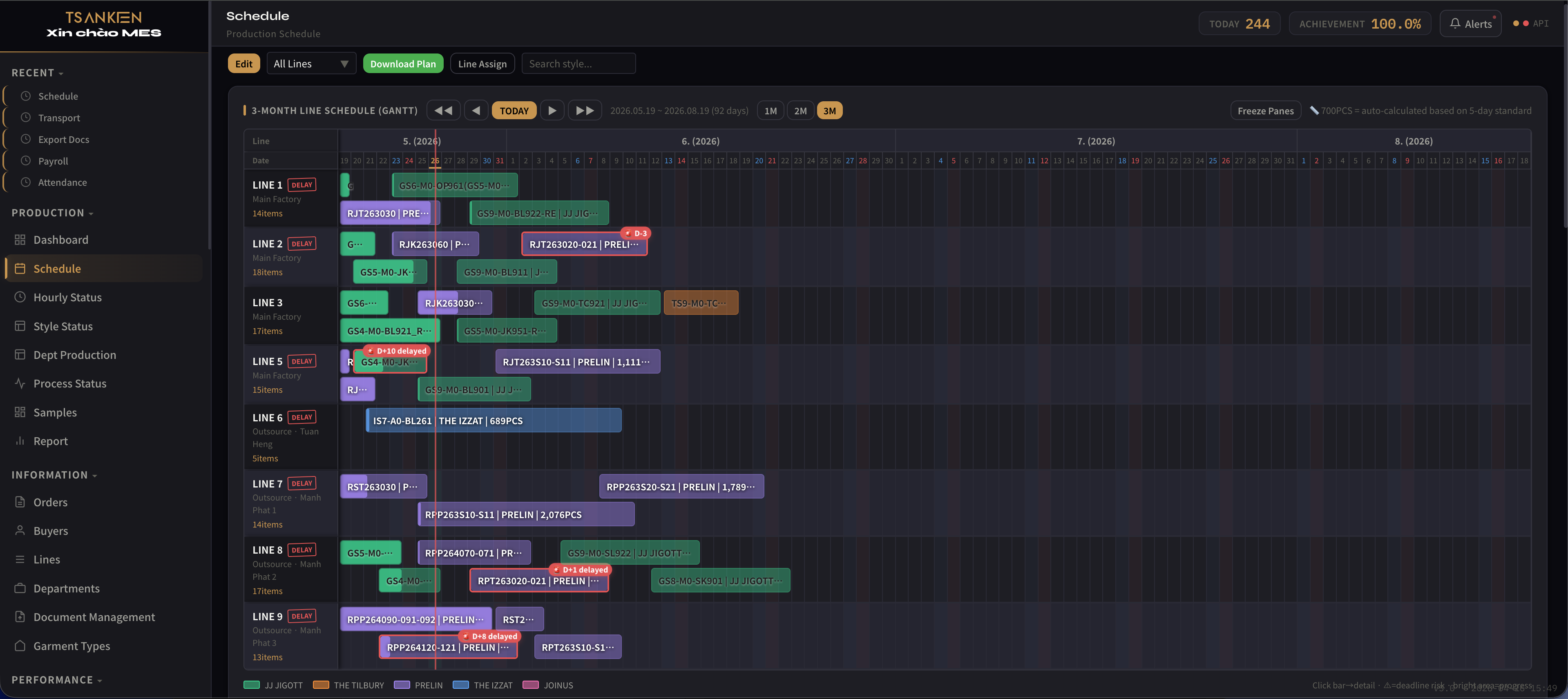The image size is (1568, 699).
Task: Open the IS7-A0-BL261 THE IZZAT bar
Action: pos(494,421)
